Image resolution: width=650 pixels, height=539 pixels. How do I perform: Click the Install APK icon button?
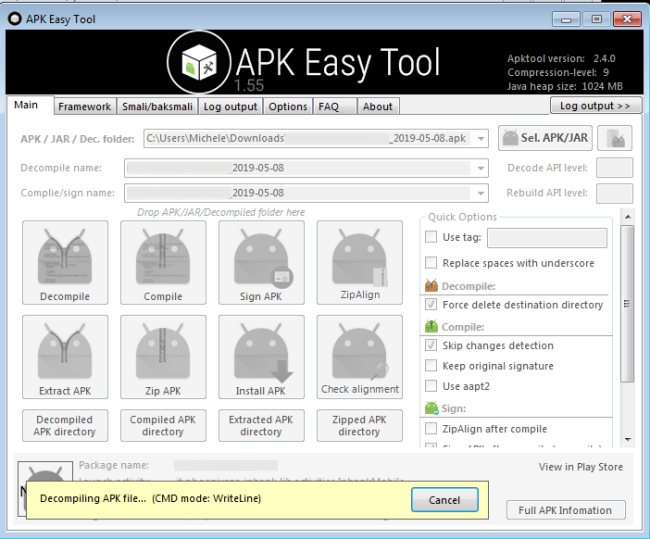(x=261, y=357)
